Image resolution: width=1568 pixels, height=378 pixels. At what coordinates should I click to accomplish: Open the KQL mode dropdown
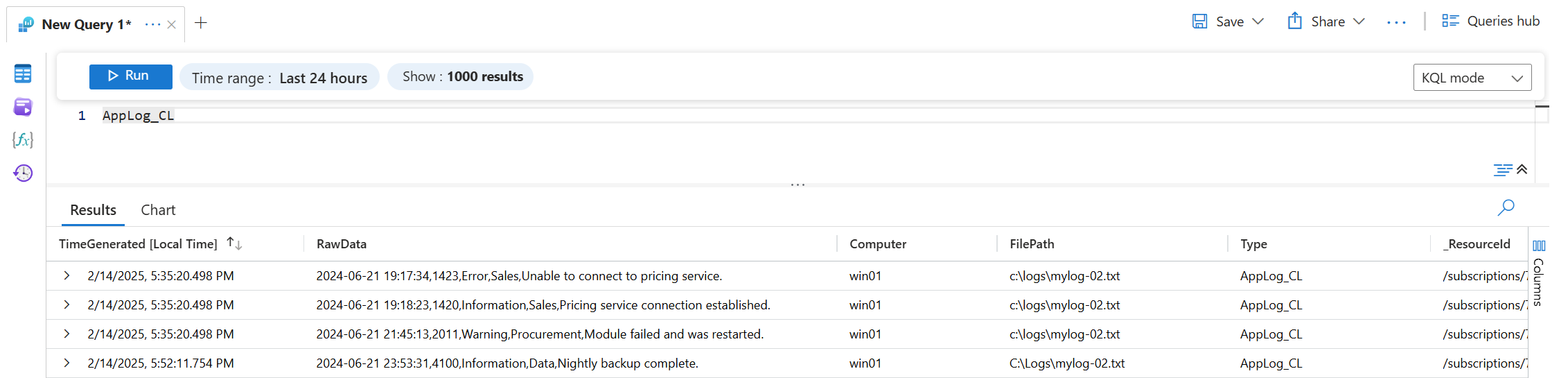pos(1472,78)
